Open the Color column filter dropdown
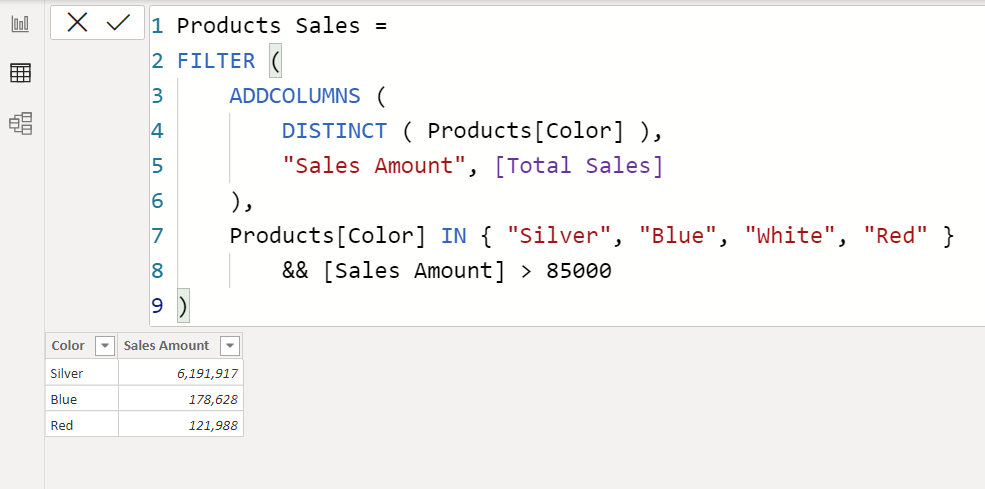 [104, 346]
